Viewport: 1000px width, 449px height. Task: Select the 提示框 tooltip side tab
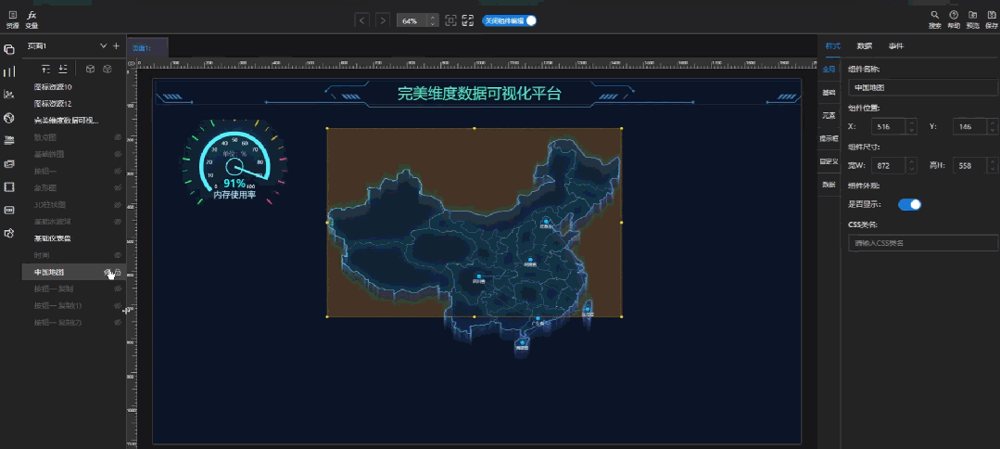coord(829,138)
